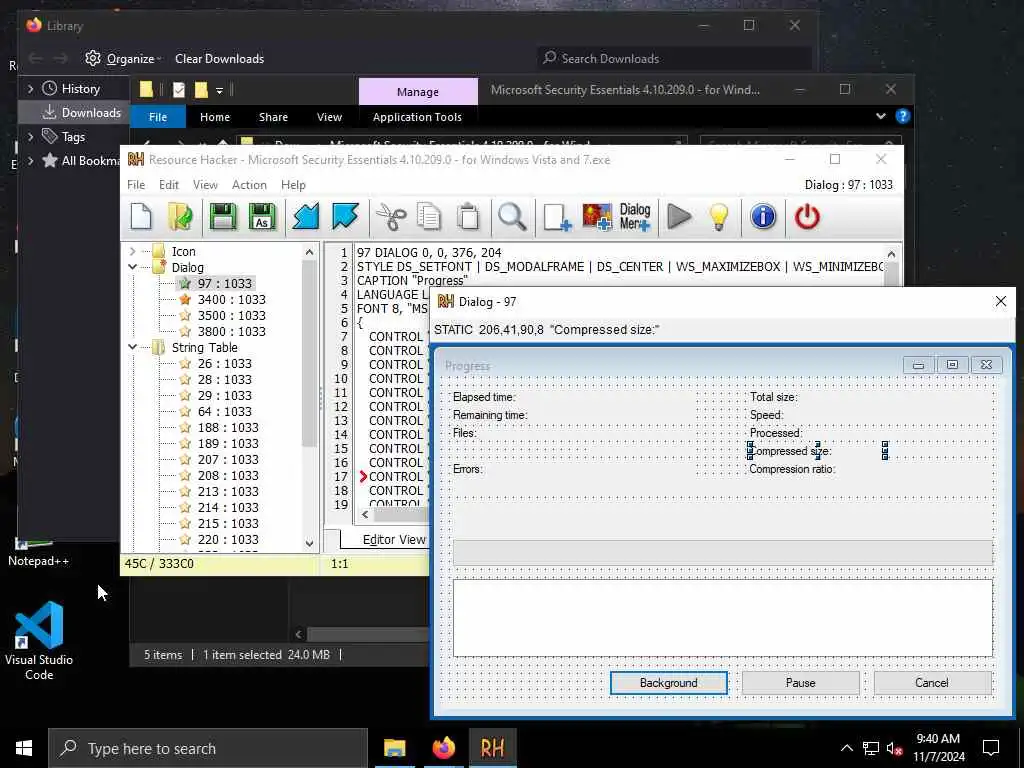Click the Search Downloads field in the Library
The width and height of the screenshot is (1024, 768).
click(x=674, y=59)
